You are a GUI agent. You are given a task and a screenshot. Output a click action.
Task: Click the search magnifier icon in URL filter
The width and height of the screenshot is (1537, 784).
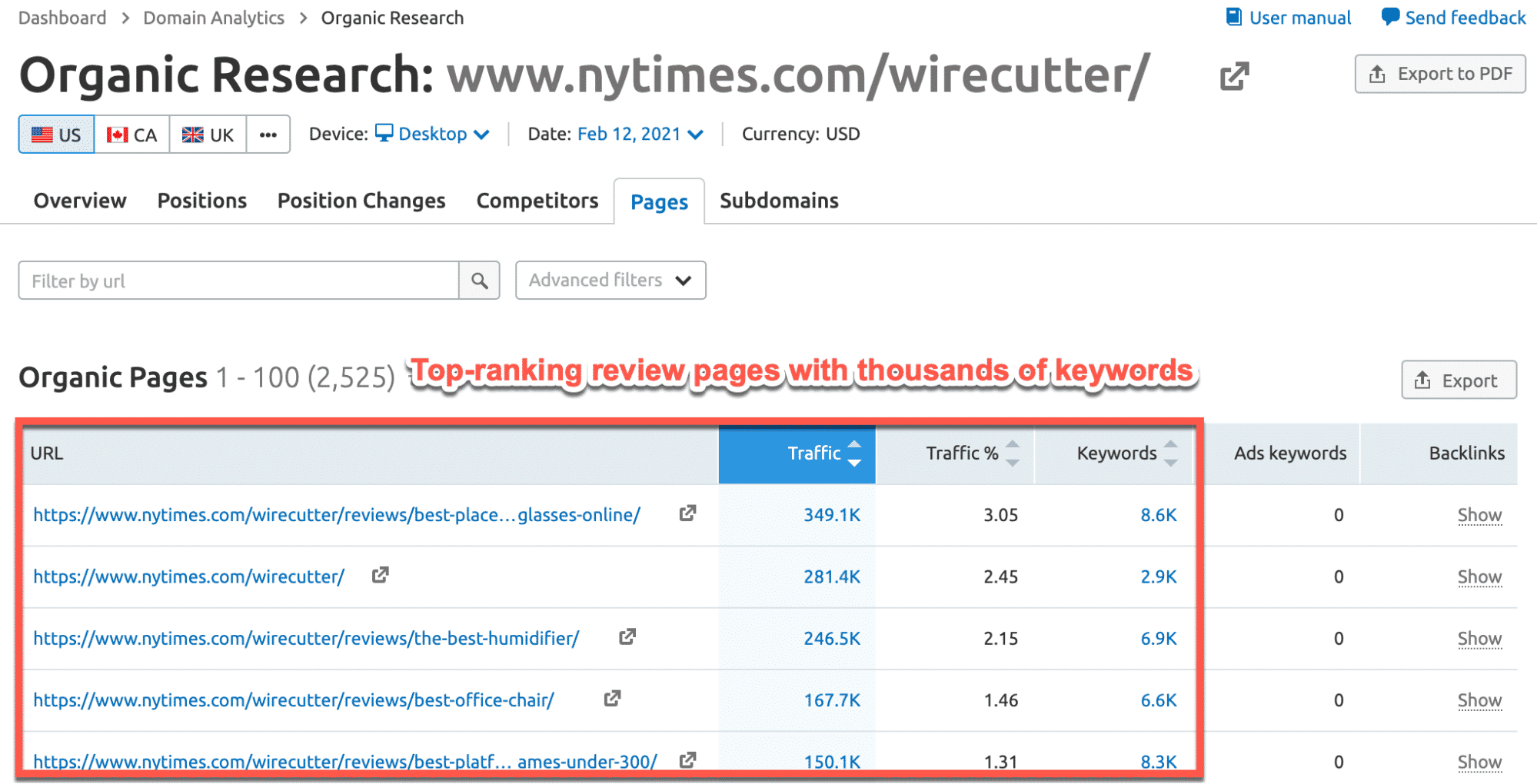coord(479,281)
